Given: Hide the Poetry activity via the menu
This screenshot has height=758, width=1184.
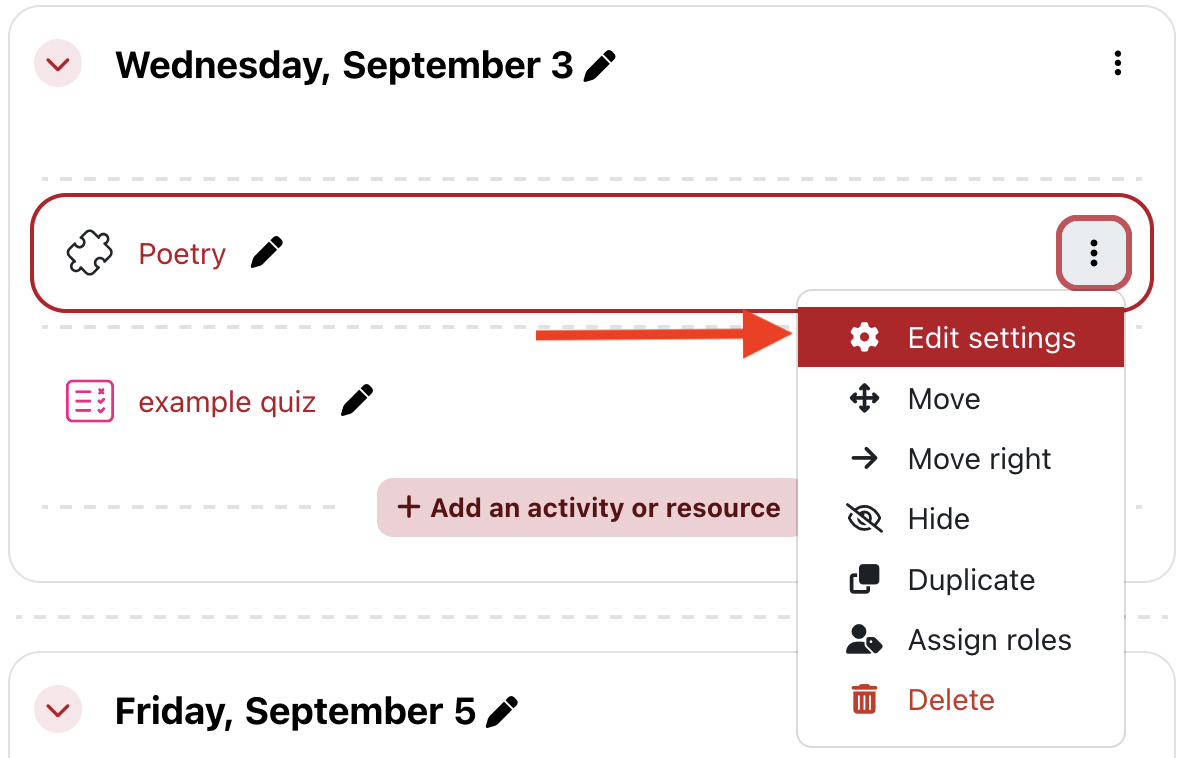Looking at the screenshot, I should pyautogui.click(x=938, y=518).
